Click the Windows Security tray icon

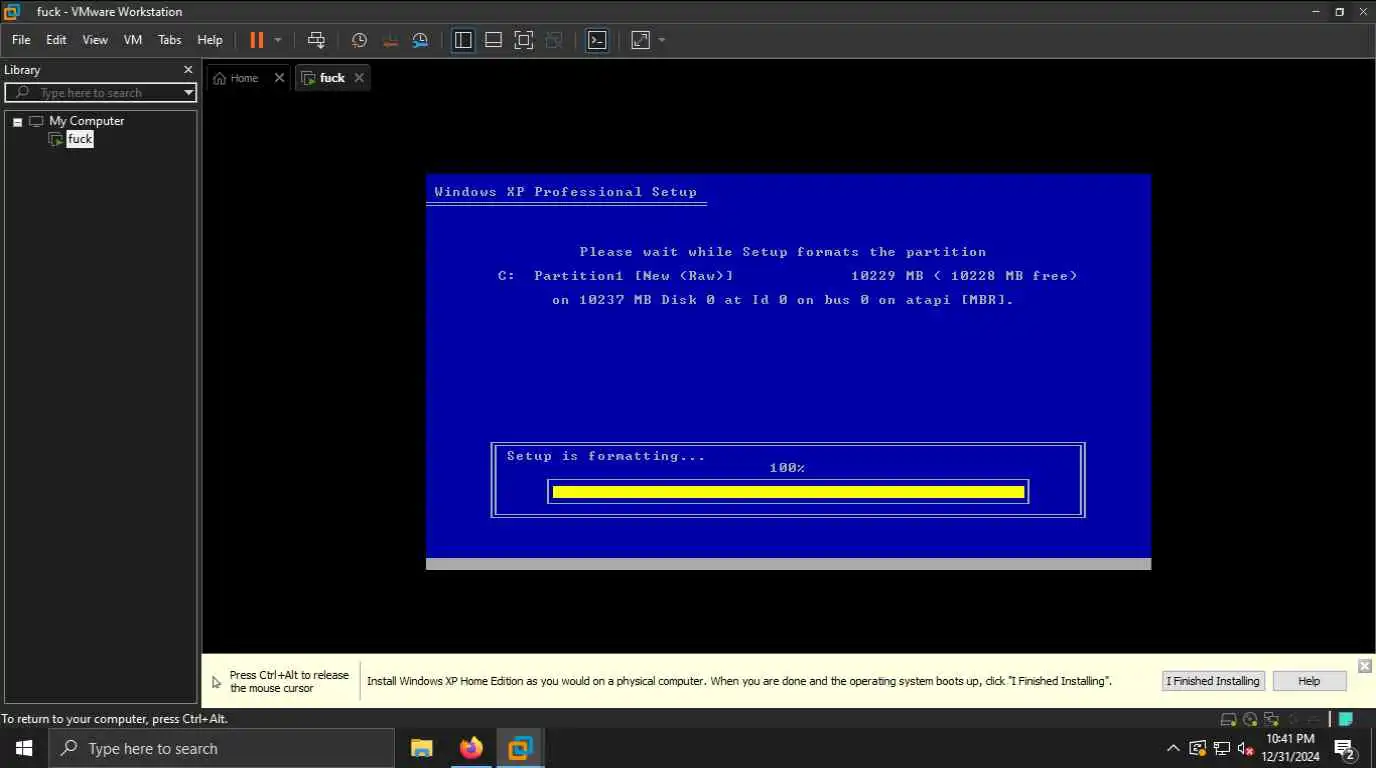click(1197, 748)
